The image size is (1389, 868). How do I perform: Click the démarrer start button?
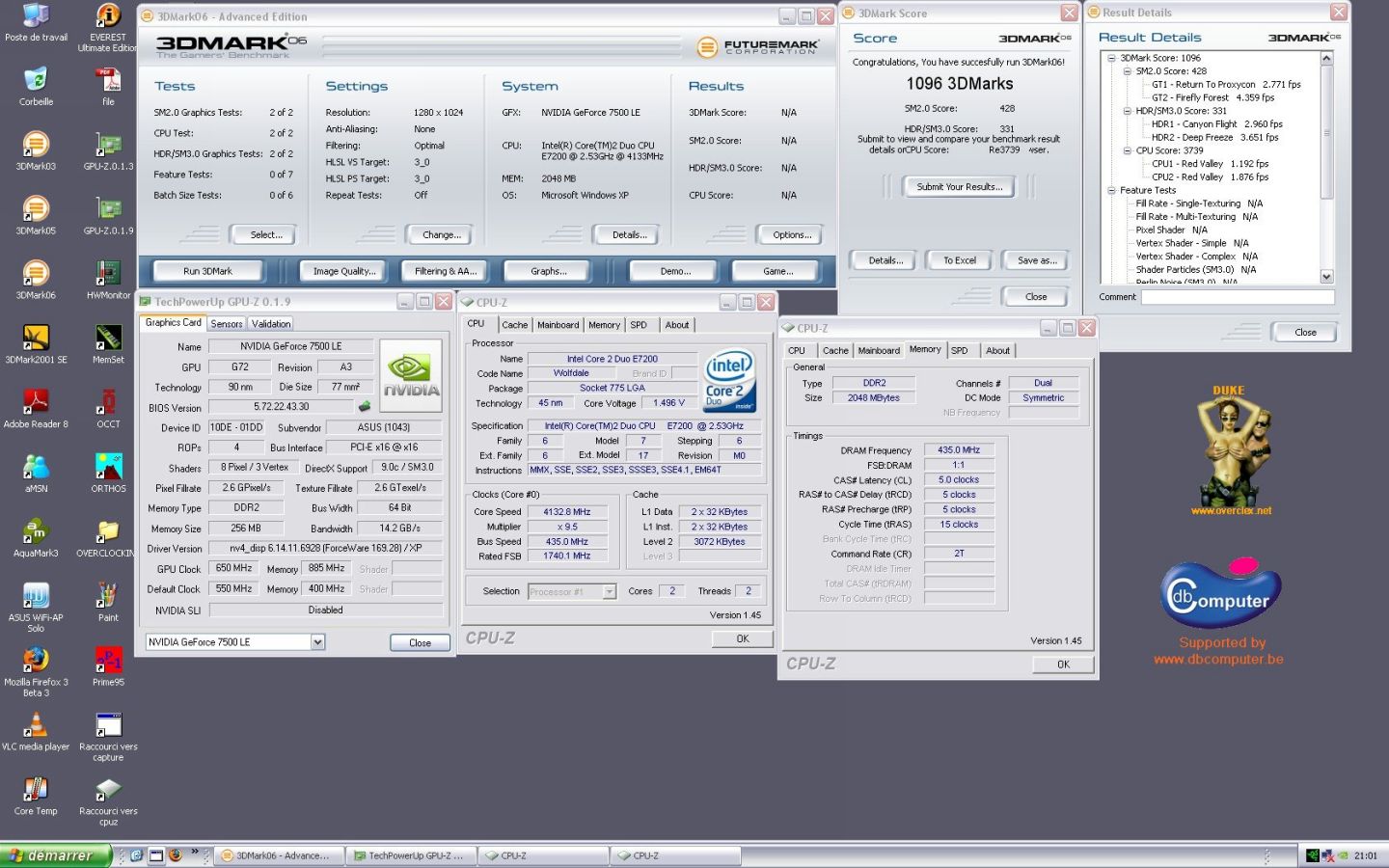56,855
